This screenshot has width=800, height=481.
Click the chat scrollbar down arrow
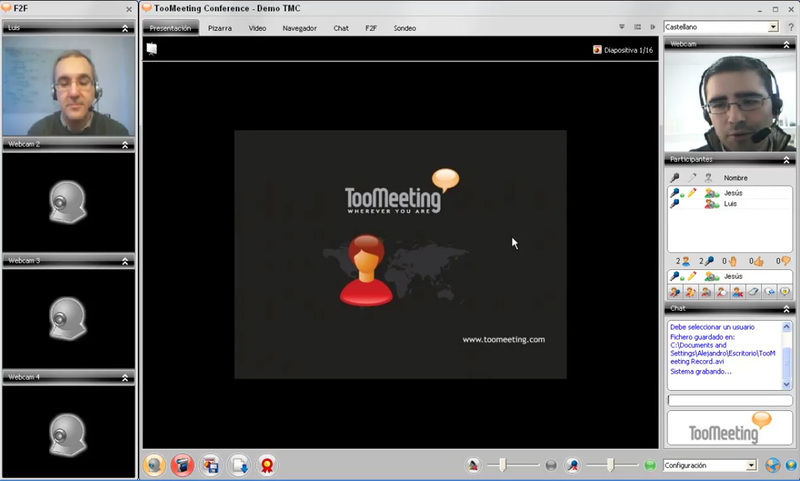point(786,385)
